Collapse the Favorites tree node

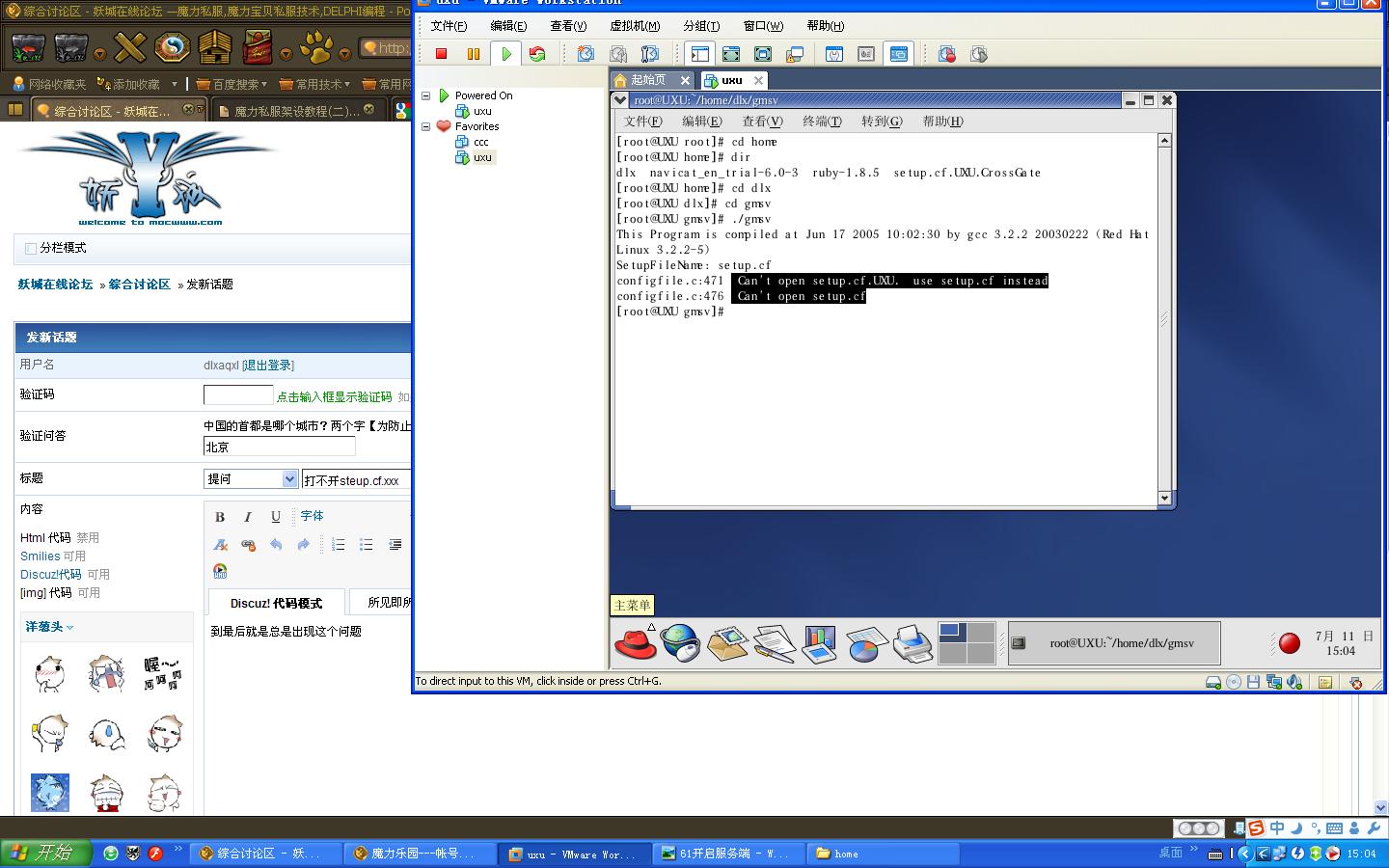(426, 126)
